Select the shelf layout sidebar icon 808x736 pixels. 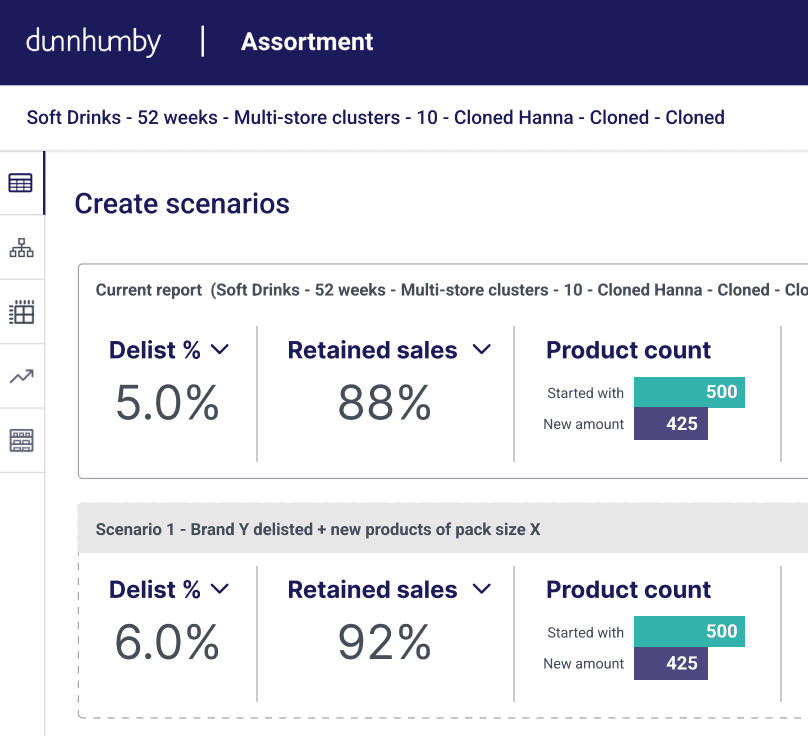click(21, 440)
